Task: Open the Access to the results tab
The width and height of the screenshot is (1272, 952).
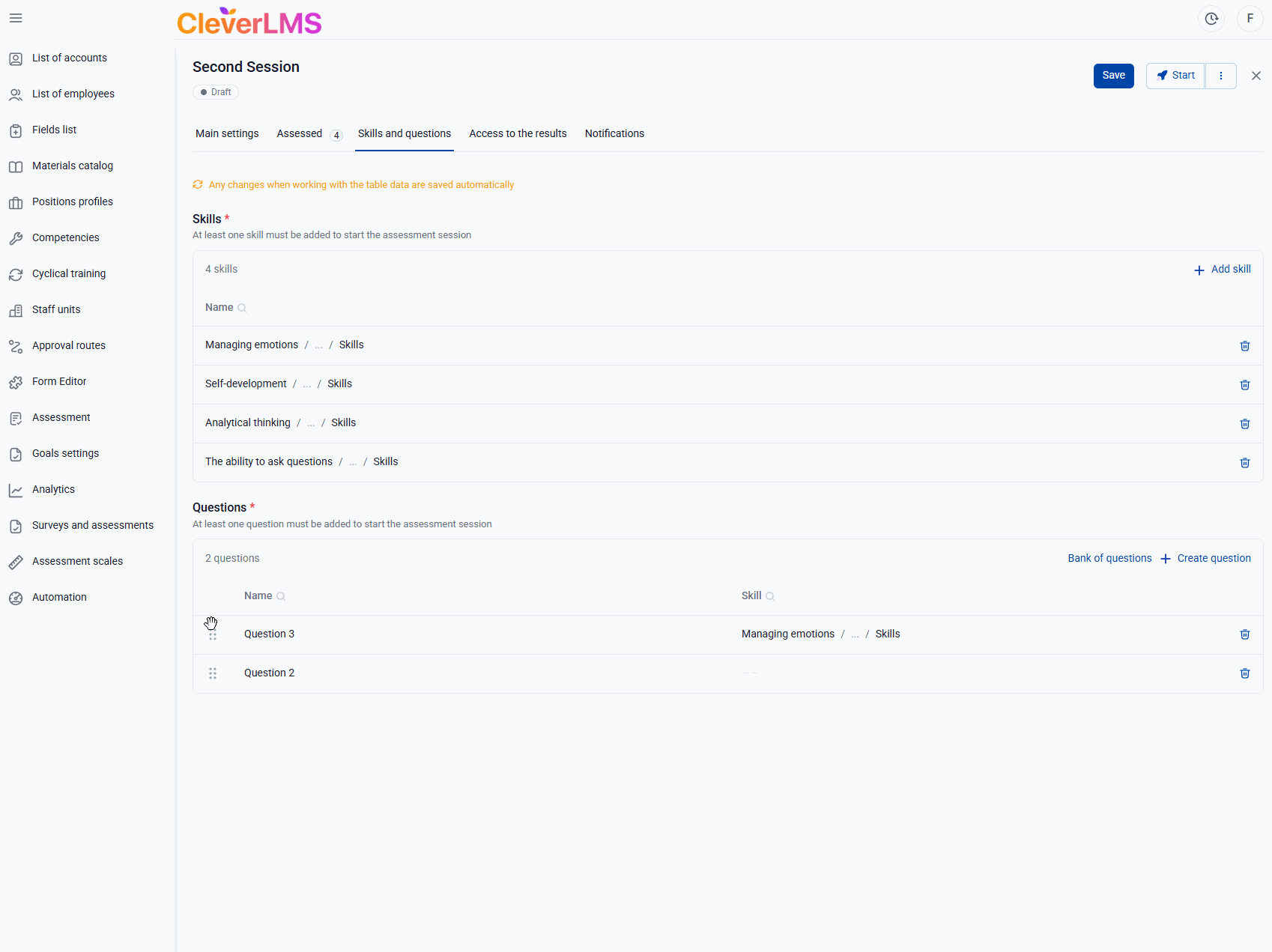Action: (x=518, y=133)
